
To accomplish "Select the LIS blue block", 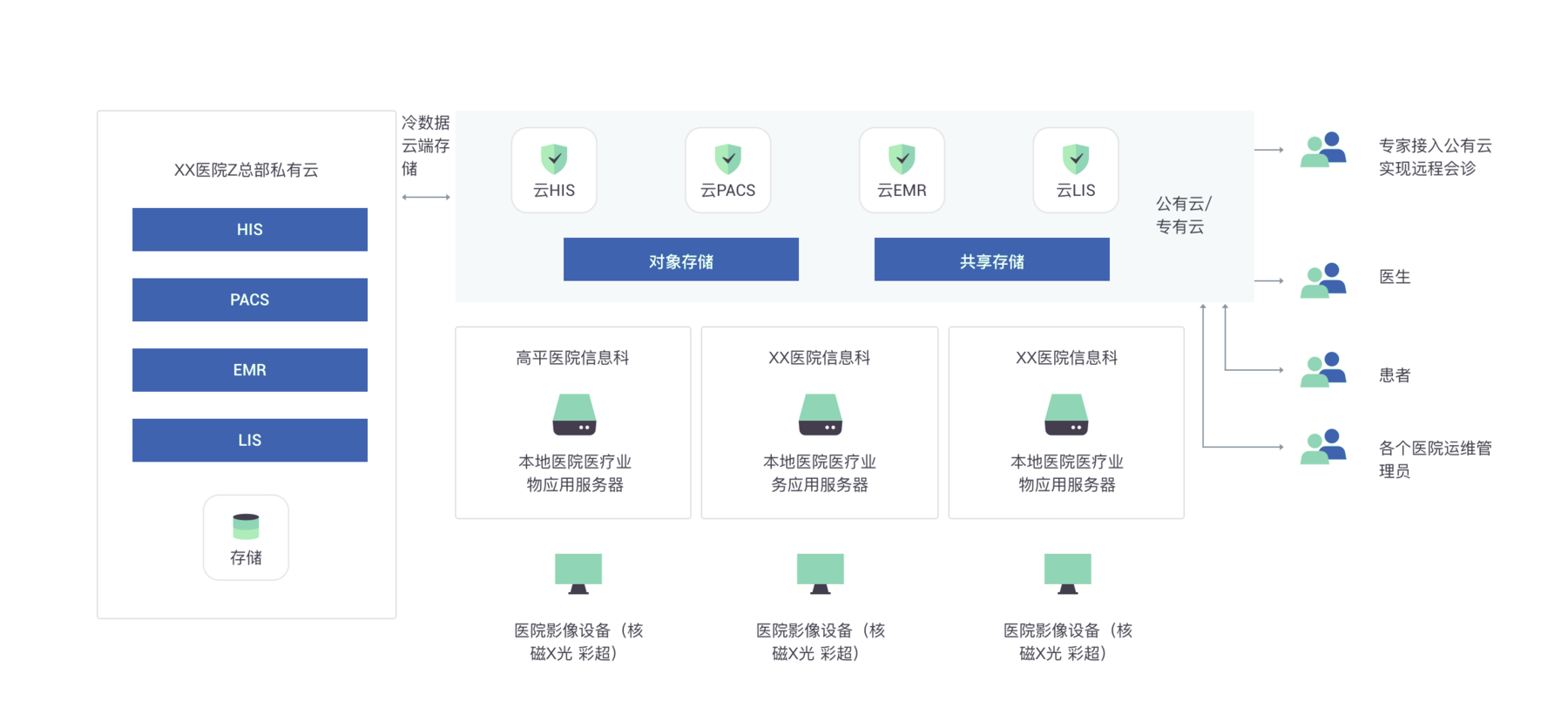I will tap(250, 441).
